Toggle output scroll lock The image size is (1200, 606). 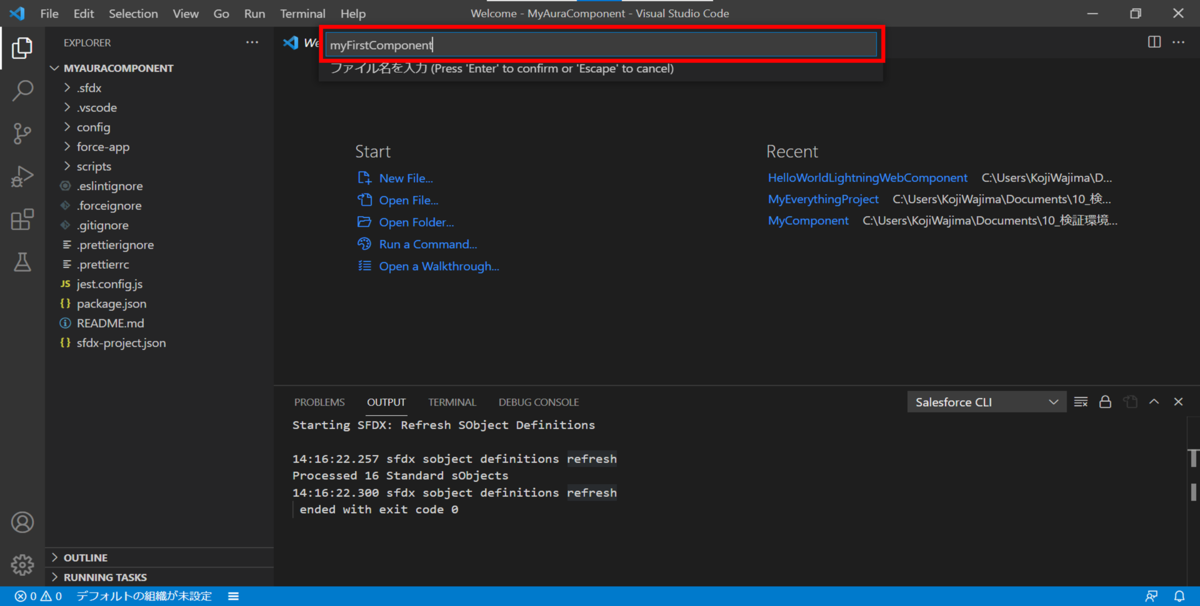pyautogui.click(x=1105, y=402)
